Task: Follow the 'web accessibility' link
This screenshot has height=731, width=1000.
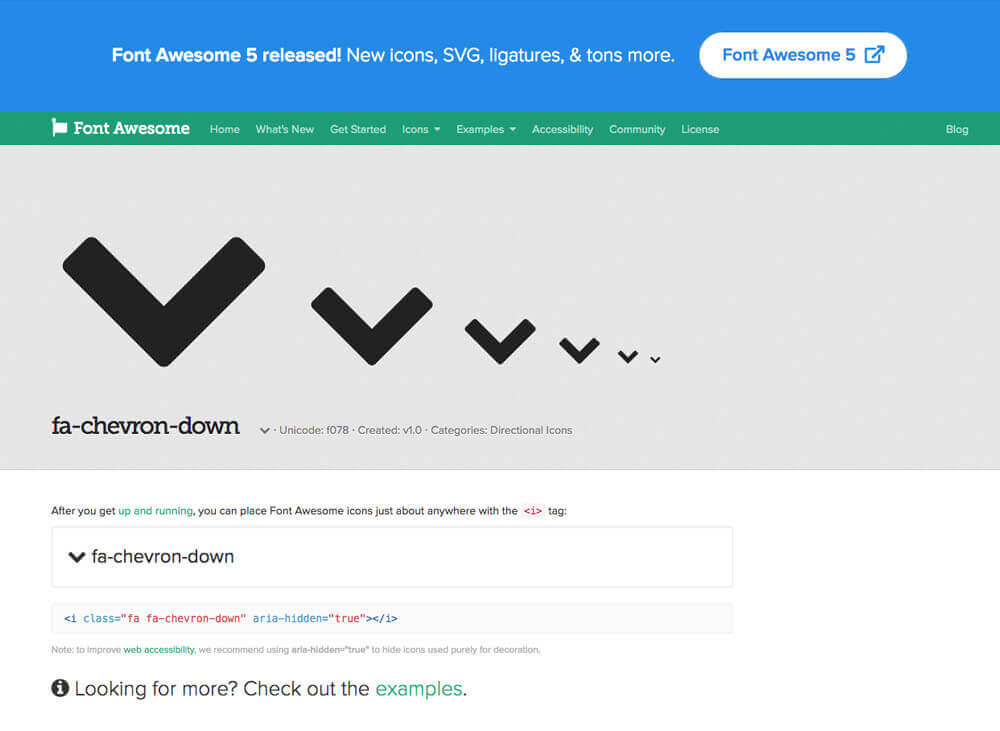Action: tap(159, 650)
